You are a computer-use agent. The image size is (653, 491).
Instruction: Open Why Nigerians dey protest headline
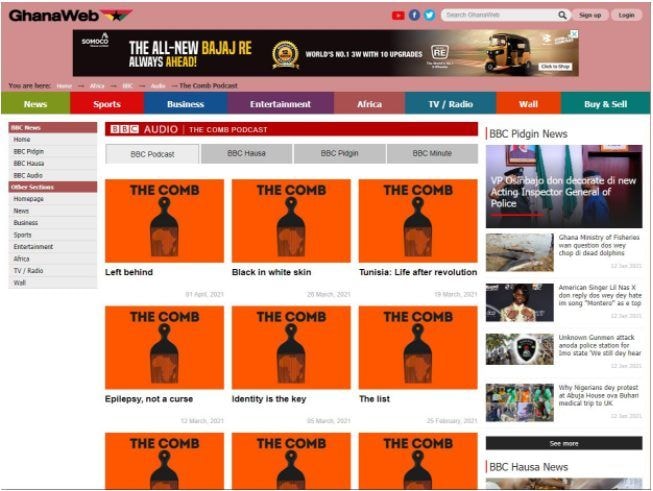click(x=598, y=395)
